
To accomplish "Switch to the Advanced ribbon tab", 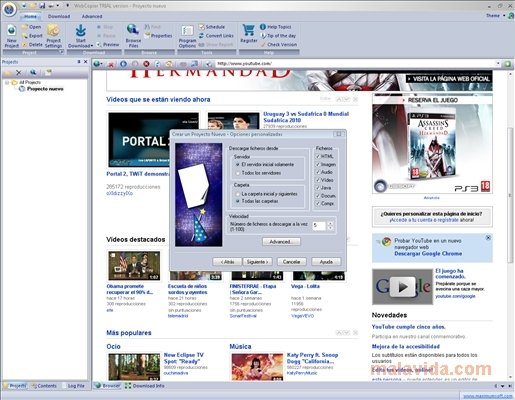I will click(x=92, y=16).
